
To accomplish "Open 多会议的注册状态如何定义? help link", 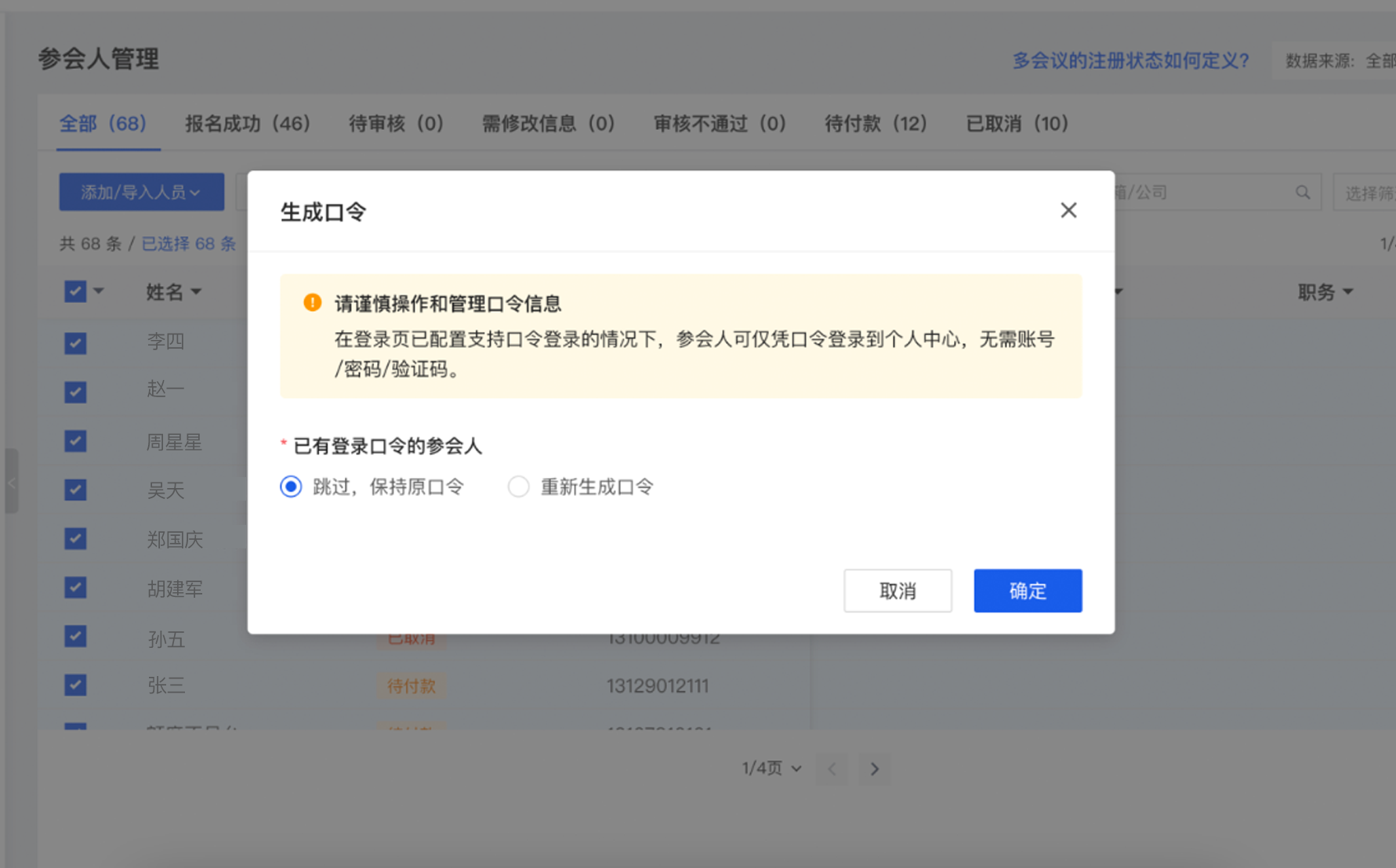I will 1130,60.
